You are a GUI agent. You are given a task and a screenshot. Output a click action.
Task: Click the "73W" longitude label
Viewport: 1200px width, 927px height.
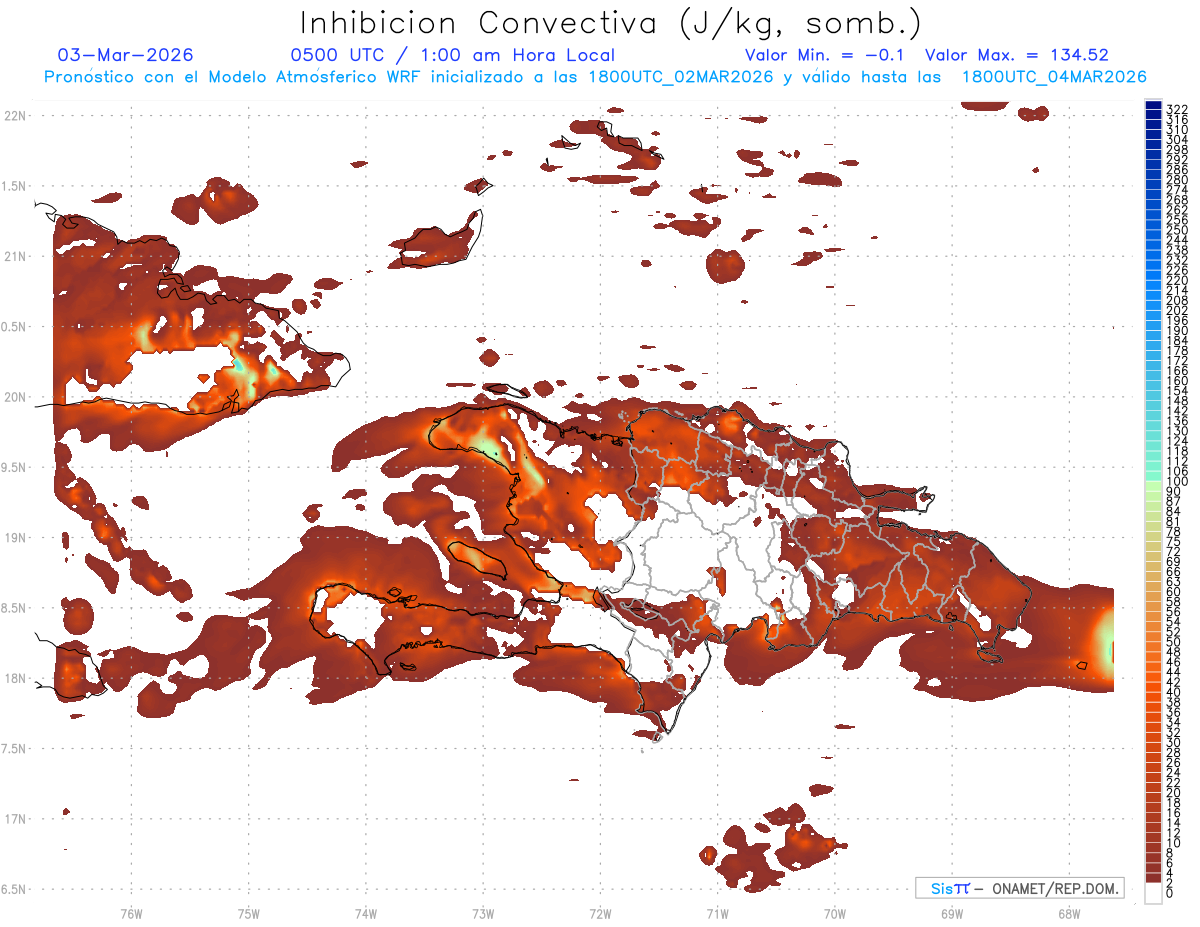[483, 912]
